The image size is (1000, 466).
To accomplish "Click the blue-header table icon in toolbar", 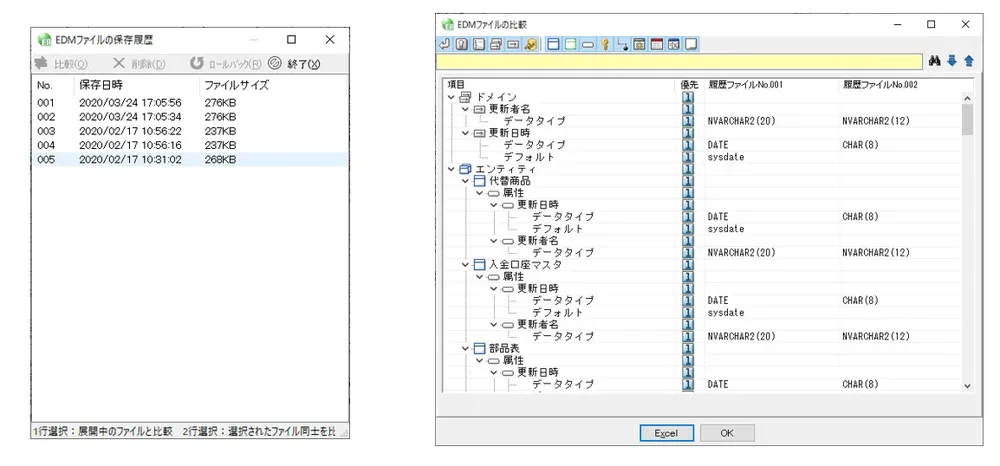I will click(x=673, y=44).
